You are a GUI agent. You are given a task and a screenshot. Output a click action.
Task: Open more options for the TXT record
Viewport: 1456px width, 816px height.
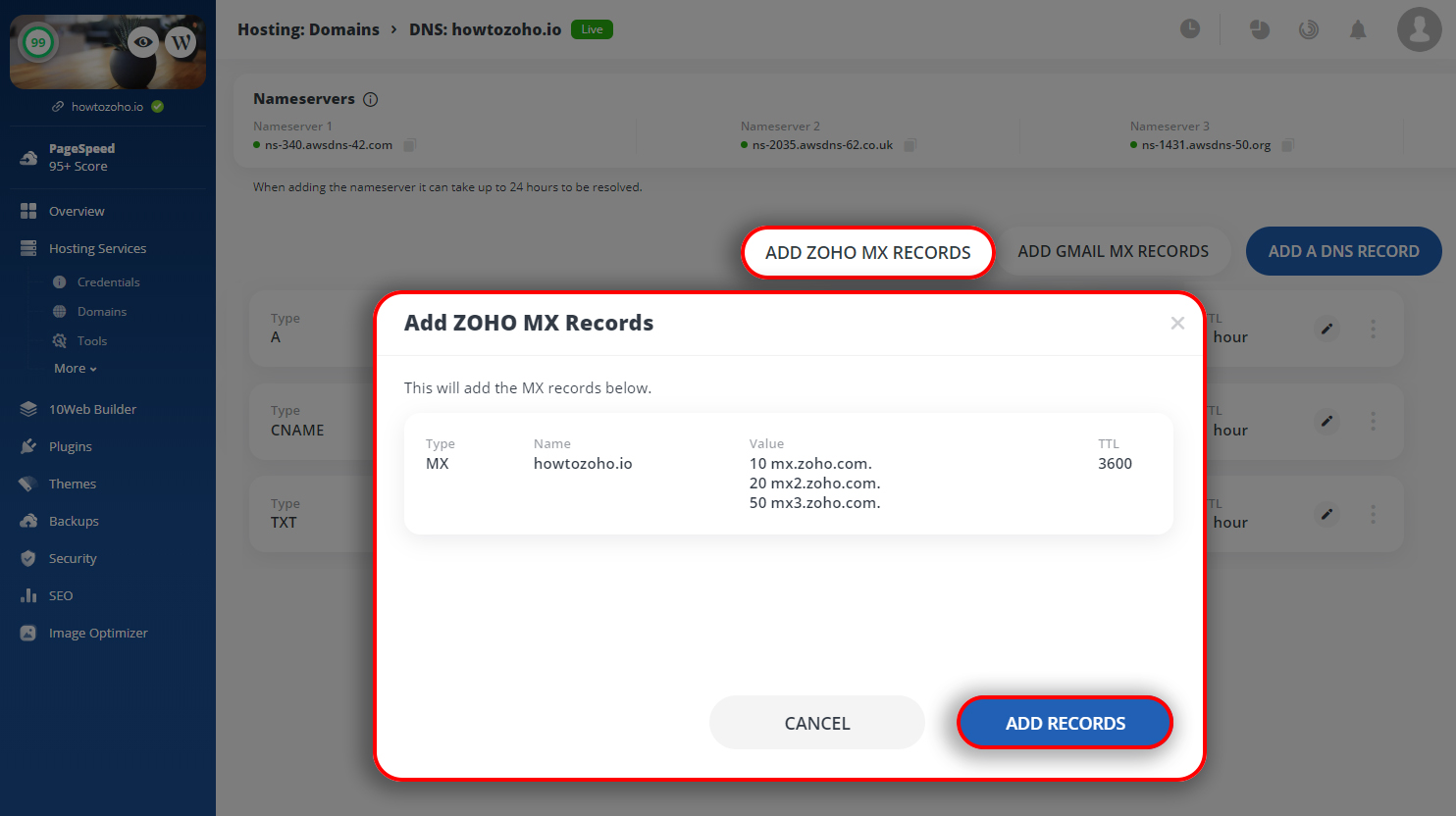click(1373, 514)
